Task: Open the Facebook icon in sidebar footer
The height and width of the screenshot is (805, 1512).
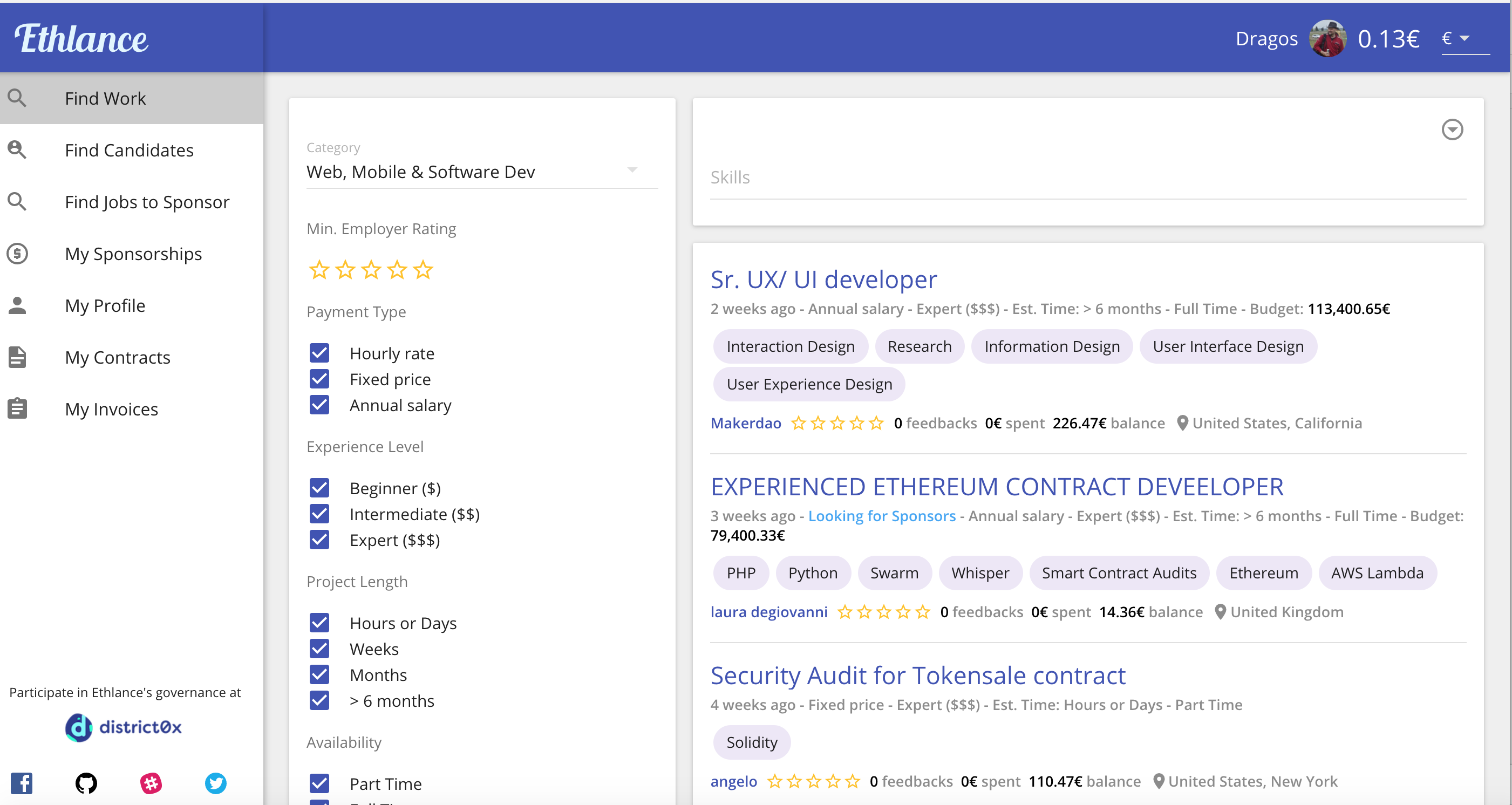Action: pyautogui.click(x=22, y=783)
